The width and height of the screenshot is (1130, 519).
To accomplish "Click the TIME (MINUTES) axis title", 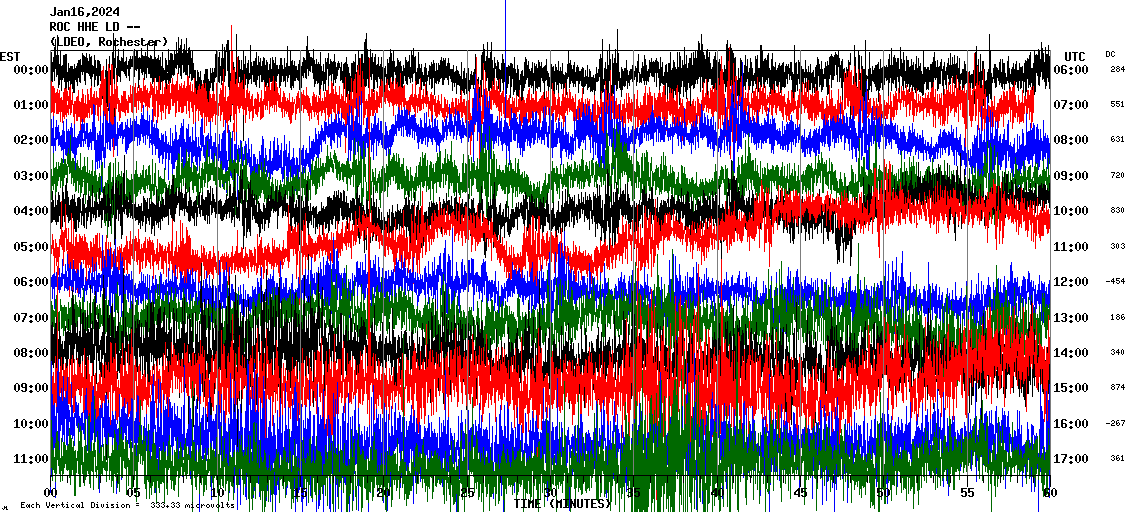I will pyautogui.click(x=562, y=504).
